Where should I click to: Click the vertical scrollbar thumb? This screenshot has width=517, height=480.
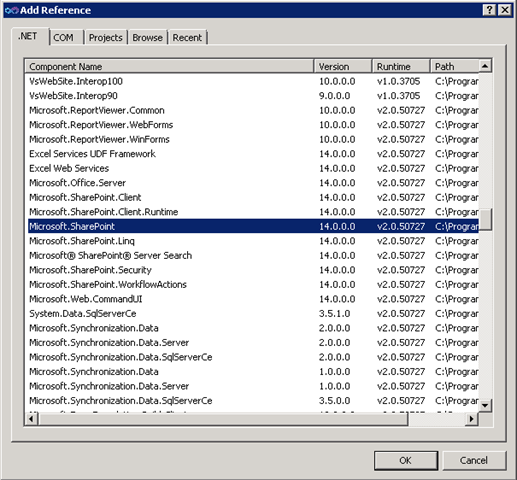coord(485,219)
